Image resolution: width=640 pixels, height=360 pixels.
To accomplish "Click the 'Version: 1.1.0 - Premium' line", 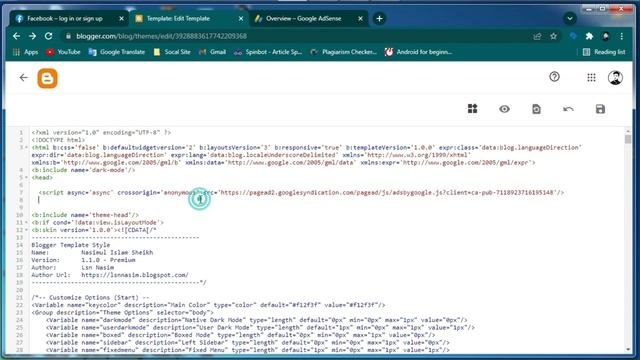I will click(x=83, y=260).
